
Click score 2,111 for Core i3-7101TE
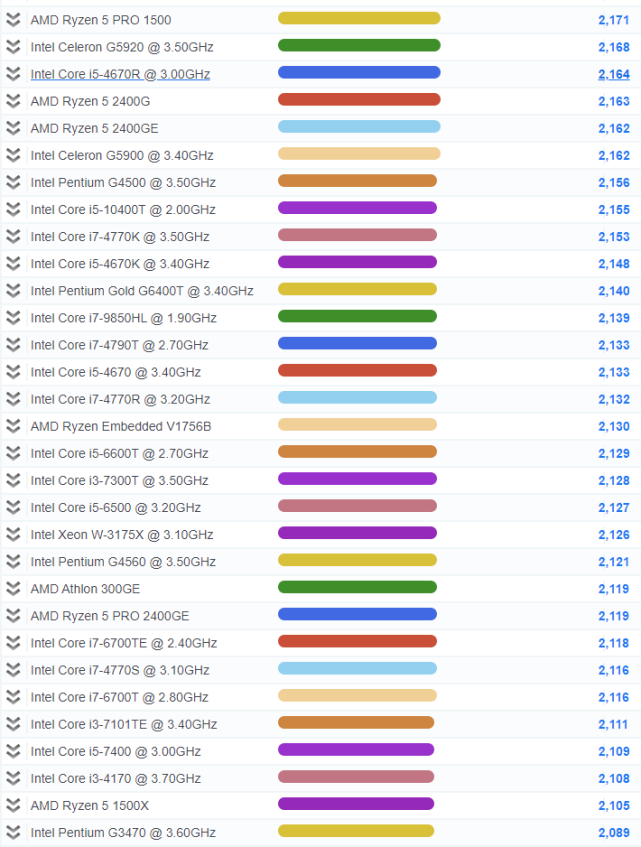point(613,724)
